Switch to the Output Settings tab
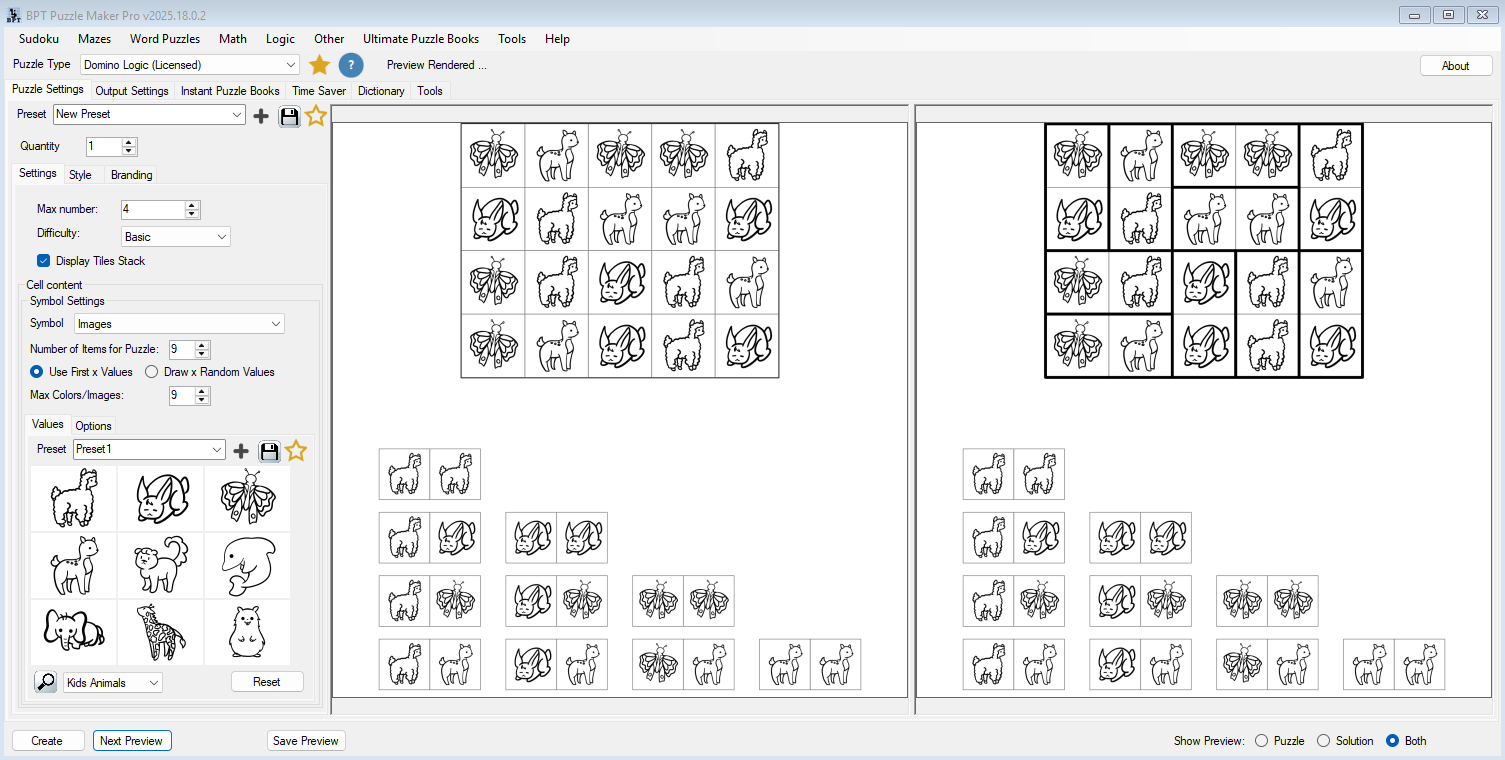 click(x=131, y=91)
